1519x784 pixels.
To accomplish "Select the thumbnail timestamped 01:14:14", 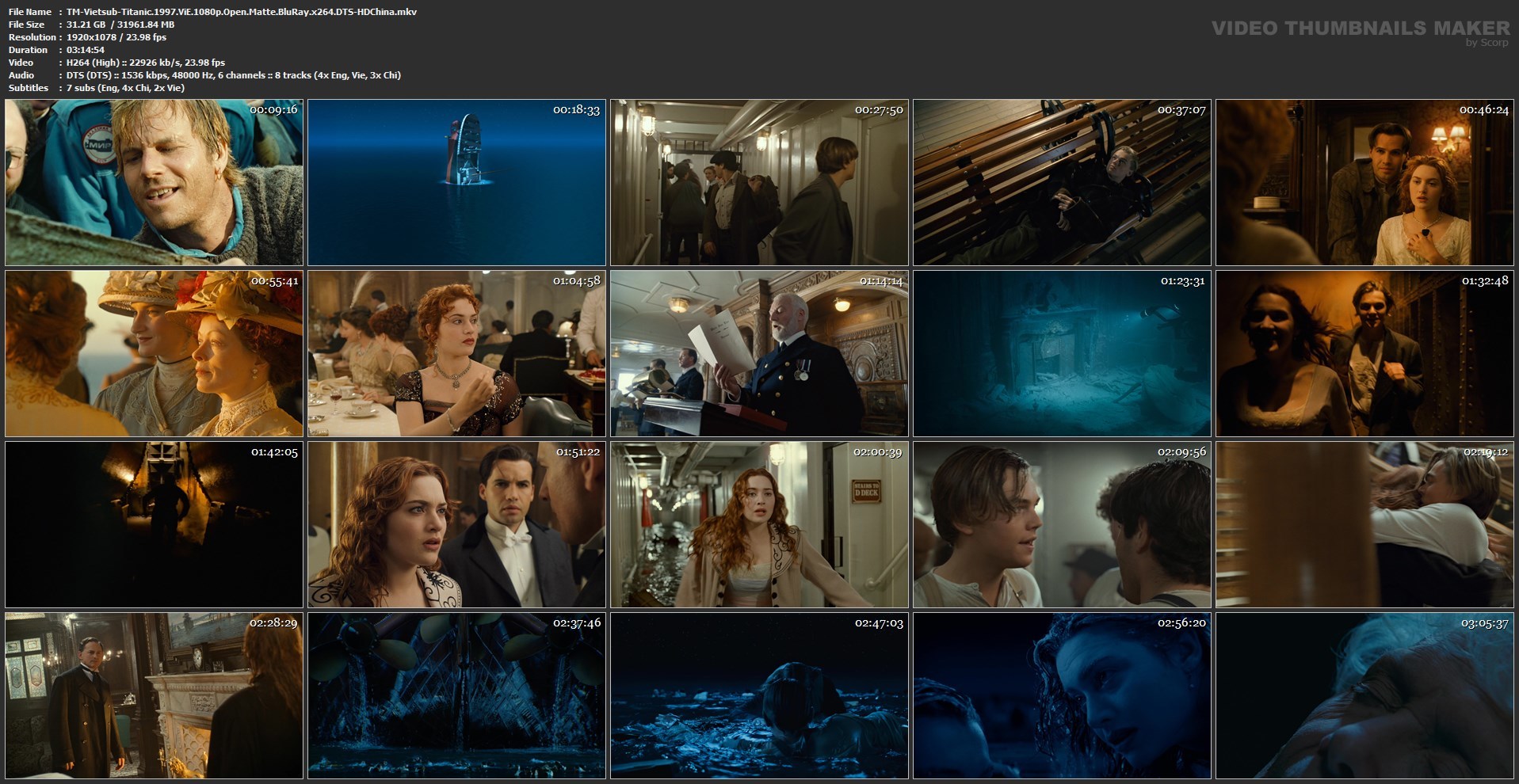I will click(759, 353).
